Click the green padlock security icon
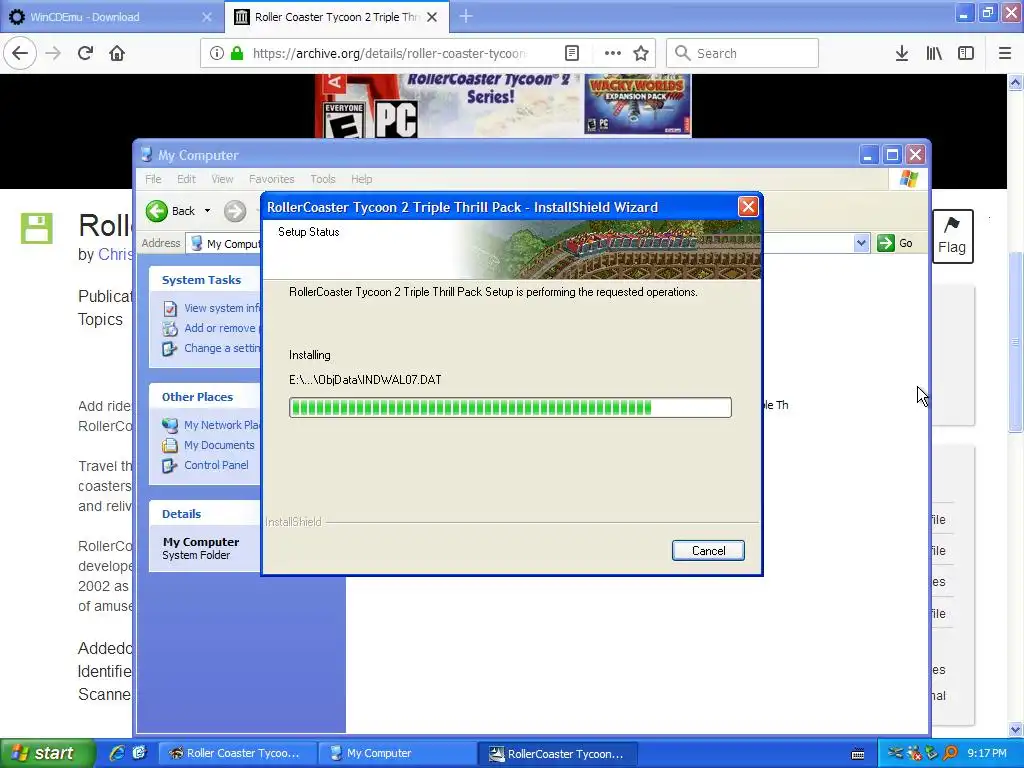This screenshot has height=768, width=1024. [x=238, y=53]
